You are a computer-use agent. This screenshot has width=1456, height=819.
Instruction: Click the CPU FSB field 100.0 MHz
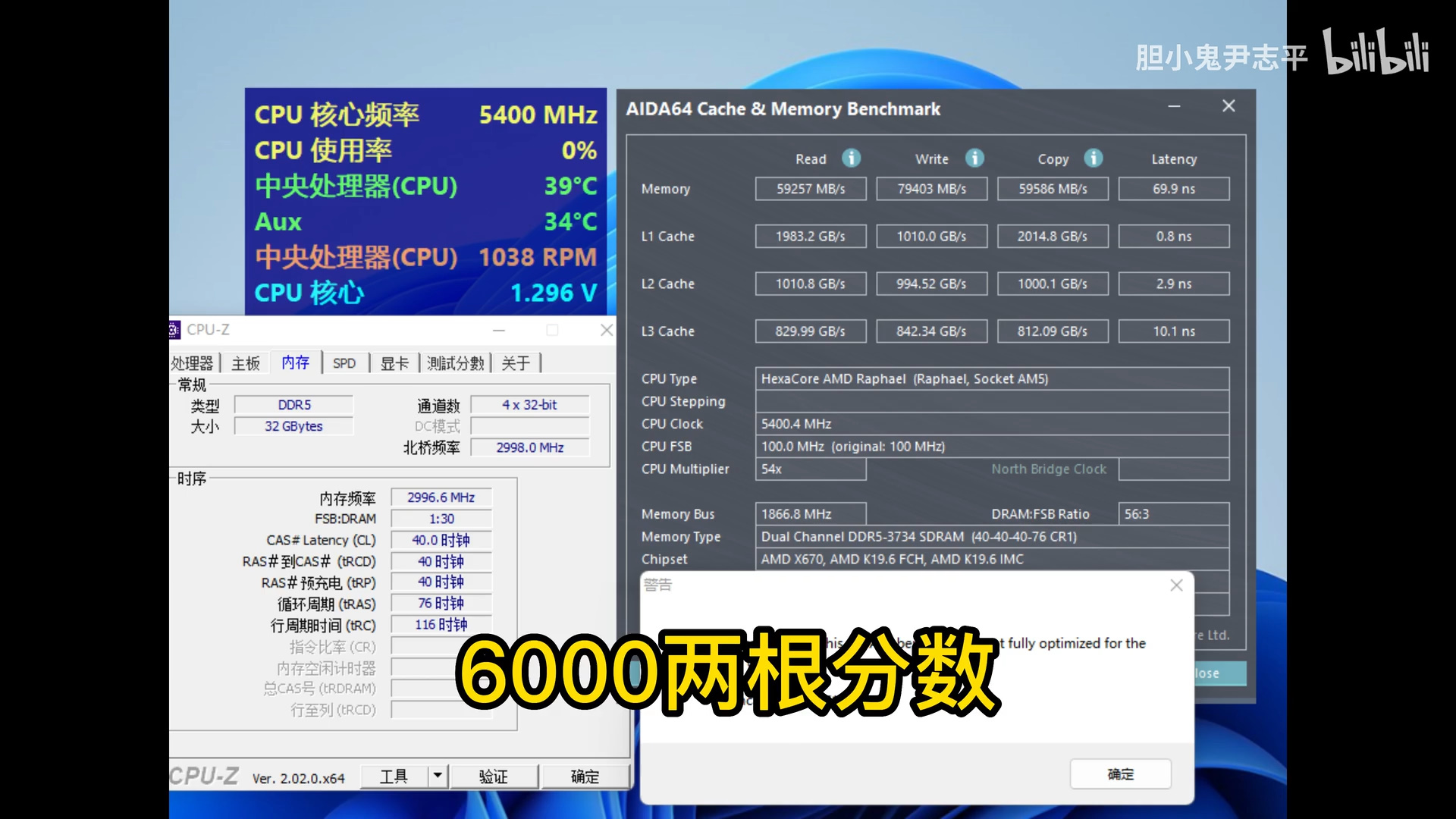point(992,447)
